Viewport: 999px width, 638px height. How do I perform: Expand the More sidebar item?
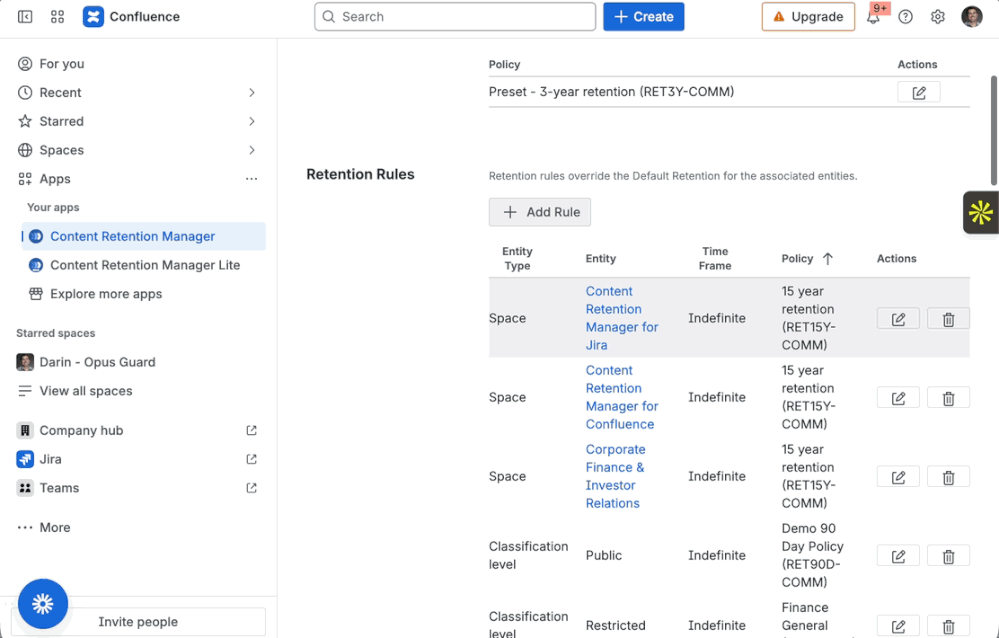click(44, 527)
